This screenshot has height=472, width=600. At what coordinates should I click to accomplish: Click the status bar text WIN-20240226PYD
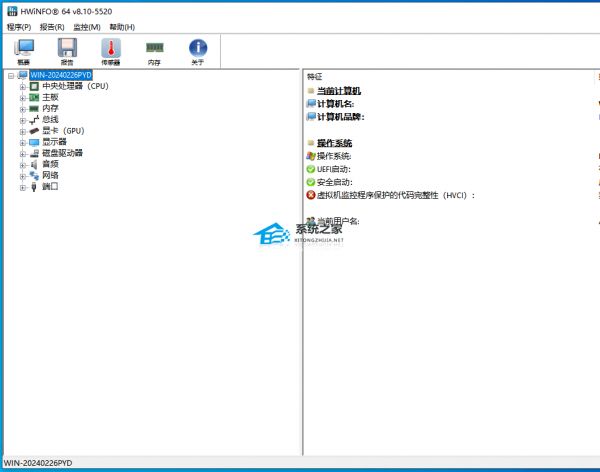(x=38, y=463)
